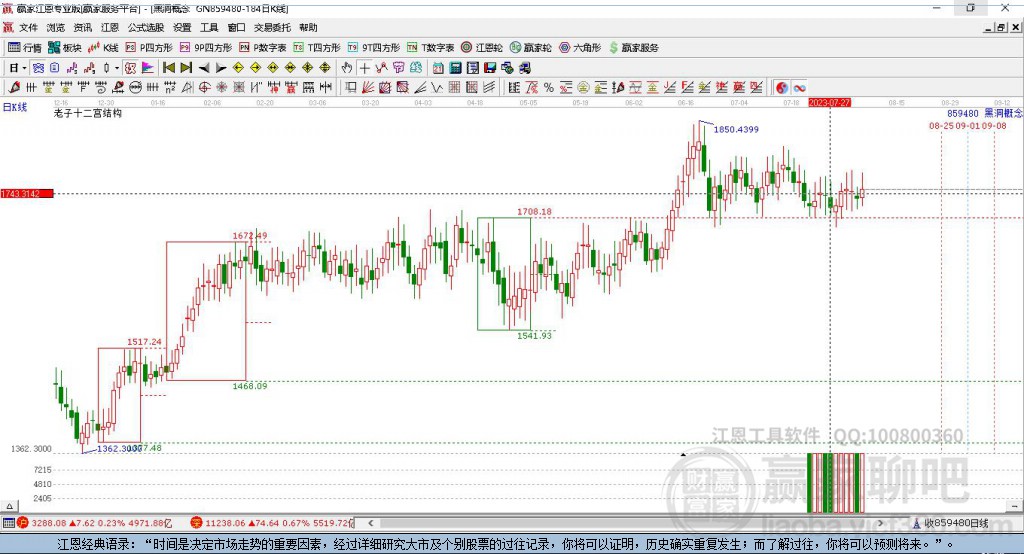Expand the candlestick style dropdown arrow
Screen dimensions: 1024x554
pyautogui.click(x=116, y=67)
